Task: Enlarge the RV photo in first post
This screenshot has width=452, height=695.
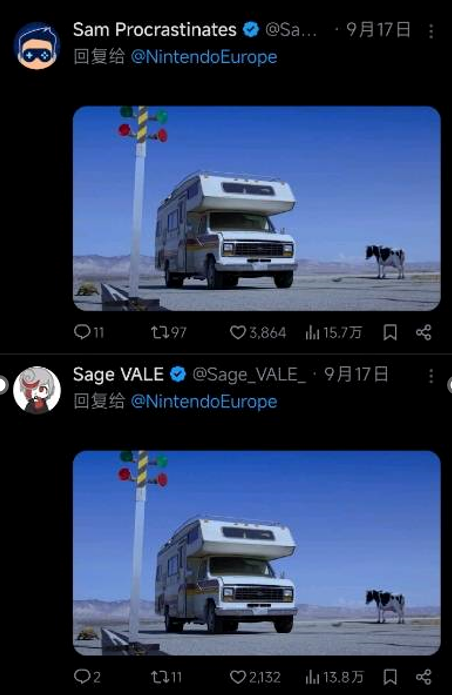Action: [257, 208]
